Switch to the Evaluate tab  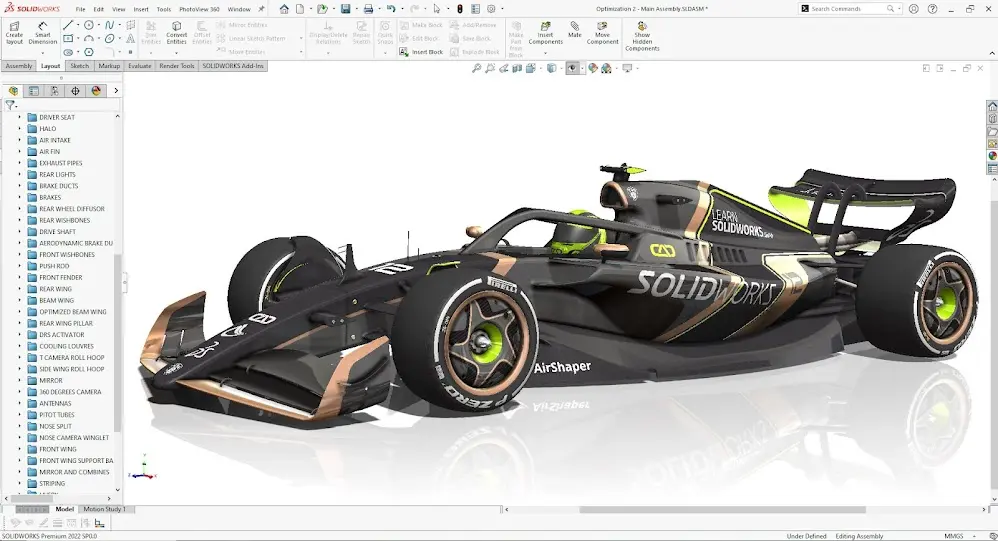click(139, 66)
